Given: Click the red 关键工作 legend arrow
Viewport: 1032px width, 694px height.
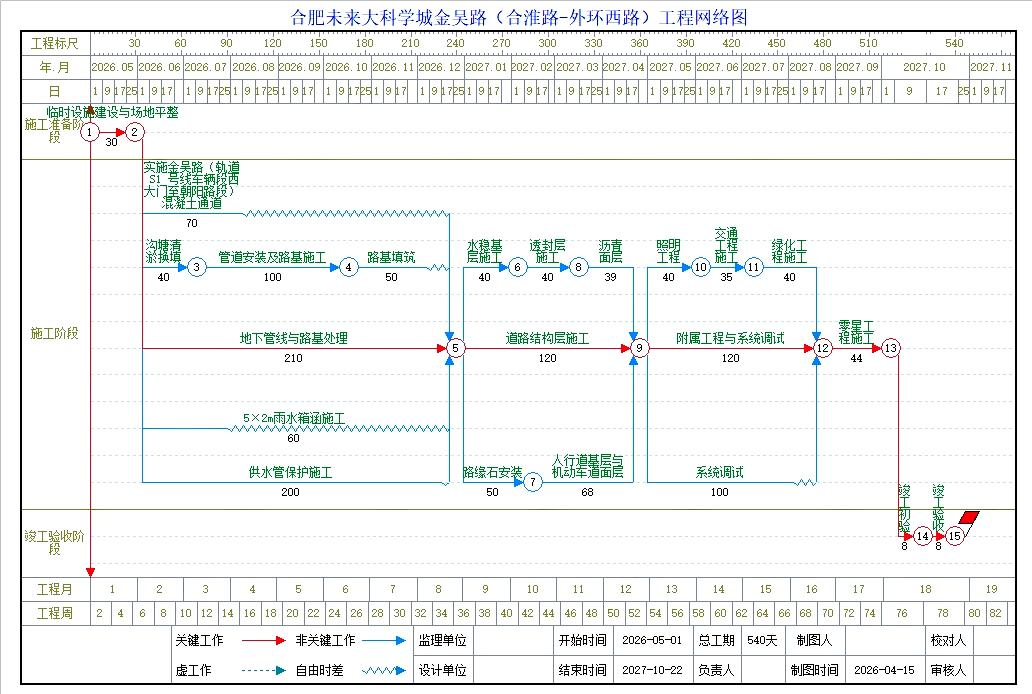Looking at the screenshot, I should [x=264, y=640].
